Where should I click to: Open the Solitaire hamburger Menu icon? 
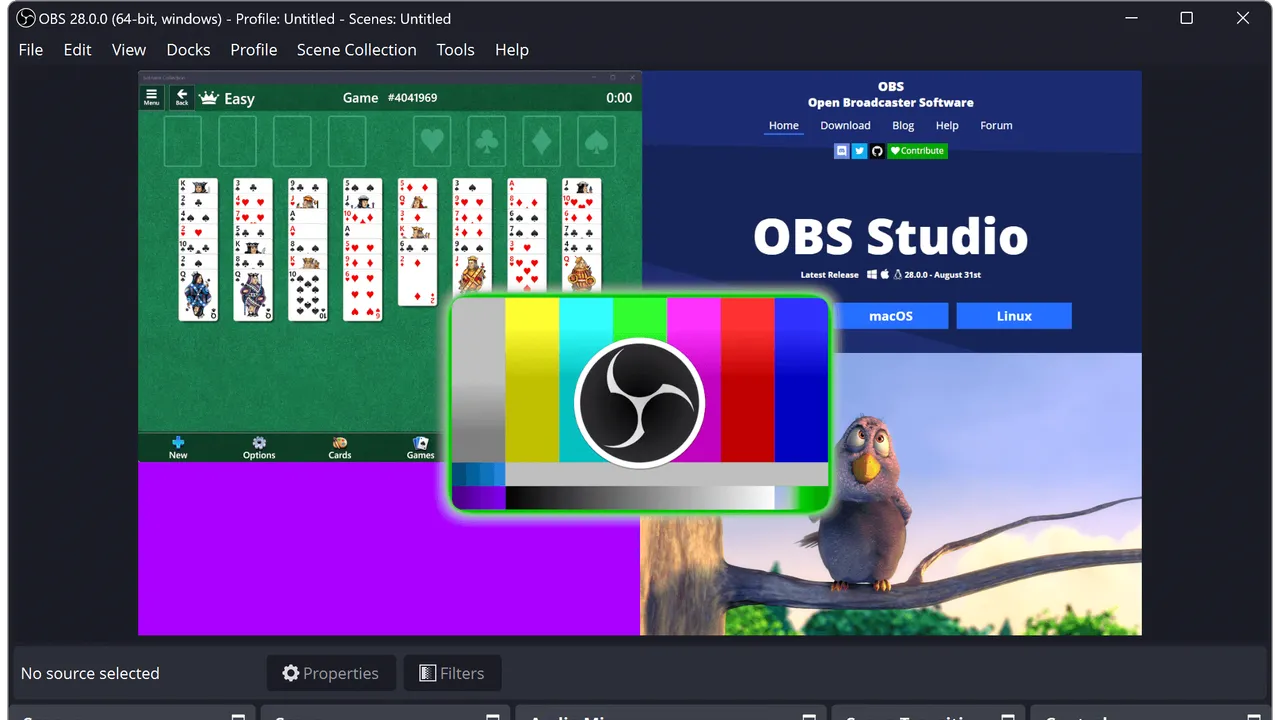(x=151, y=97)
